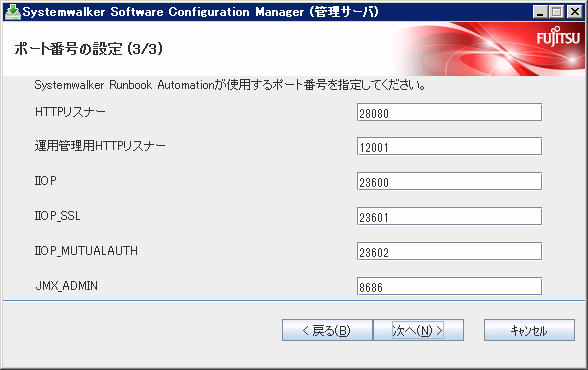
Task: Click the installer icon in the title bar
Action: (12, 12)
